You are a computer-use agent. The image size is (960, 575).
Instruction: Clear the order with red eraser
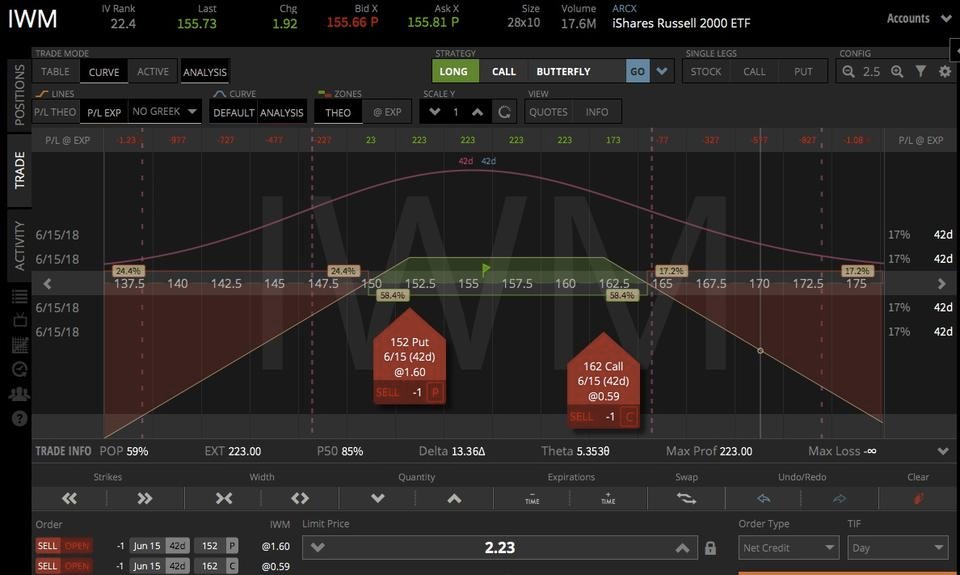tap(918, 498)
